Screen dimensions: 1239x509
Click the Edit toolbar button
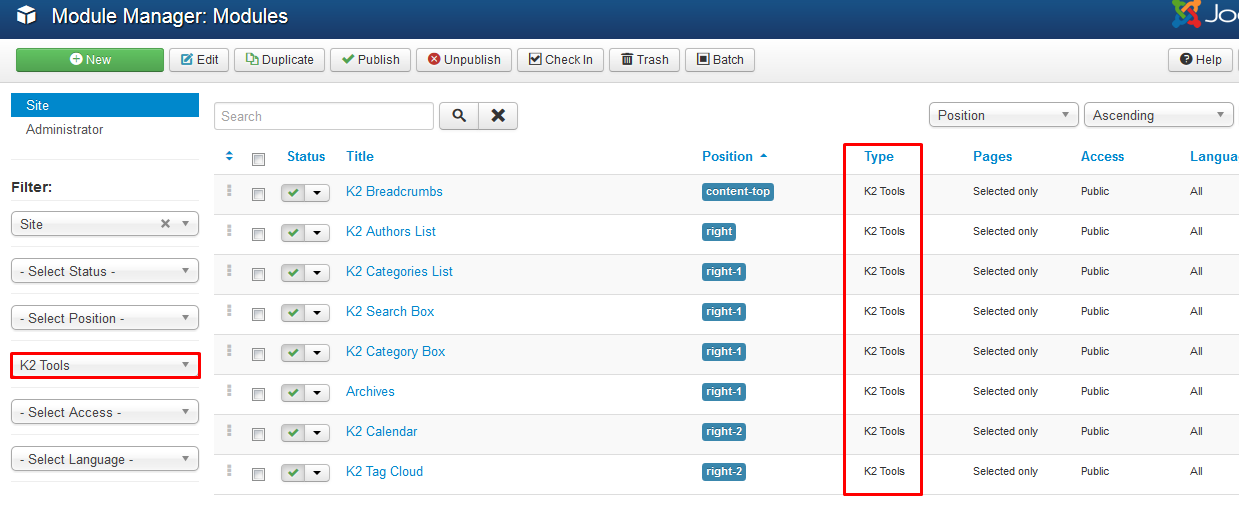pos(200,60)
